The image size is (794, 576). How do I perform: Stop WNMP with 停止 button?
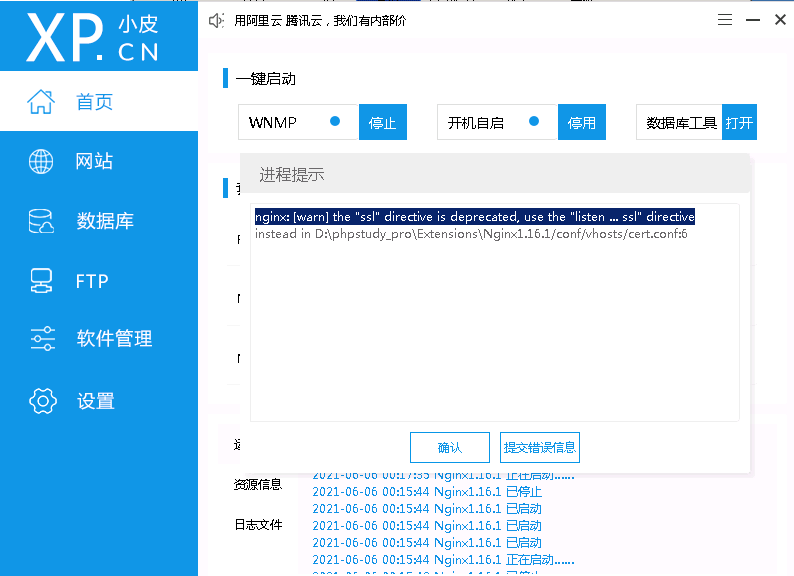[x=383, y=122]
